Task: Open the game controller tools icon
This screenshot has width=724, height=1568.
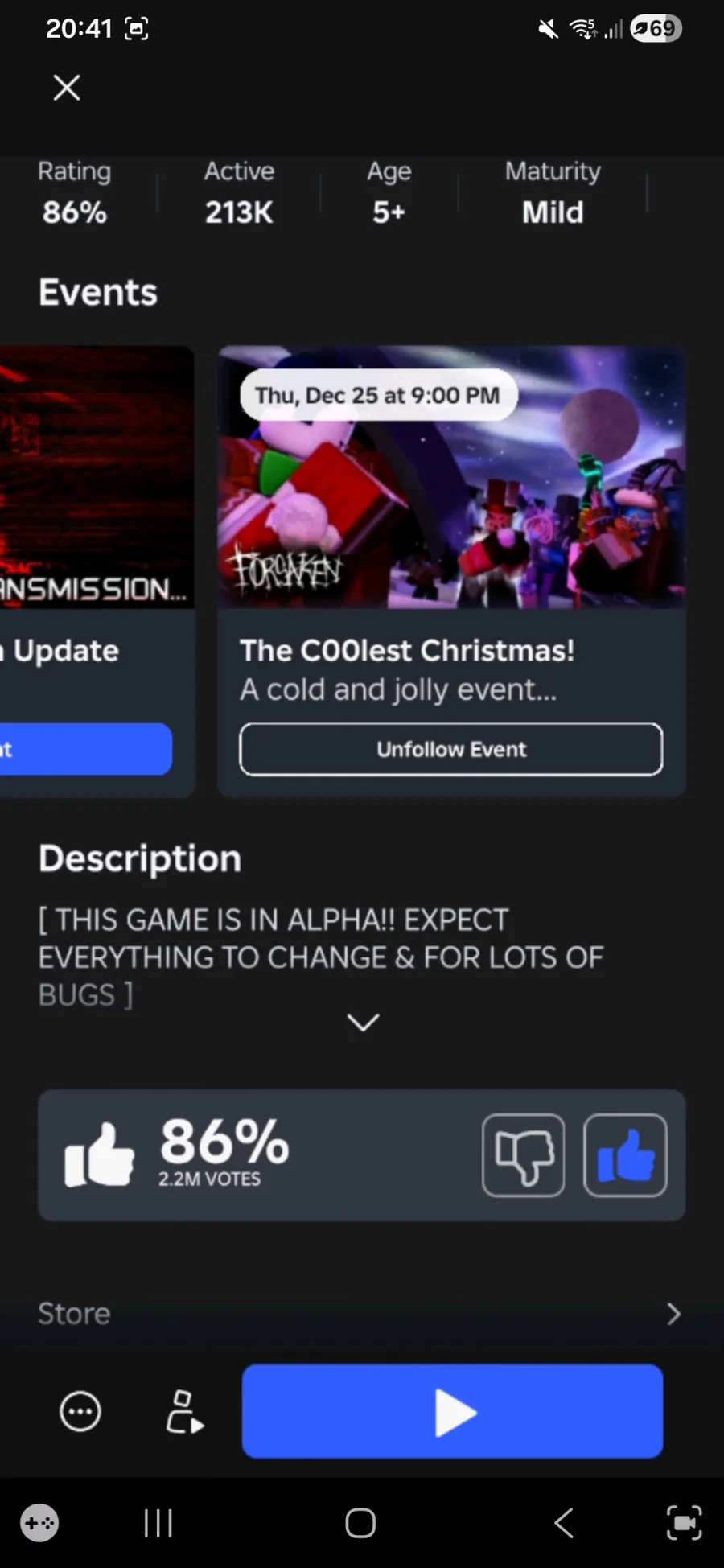Action: (39, 1523)
